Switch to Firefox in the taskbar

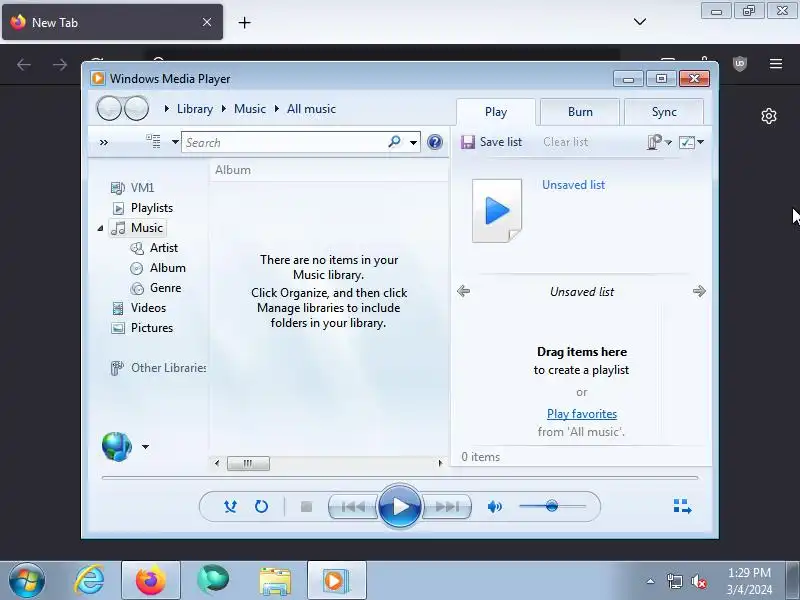(x=151, y=580)
